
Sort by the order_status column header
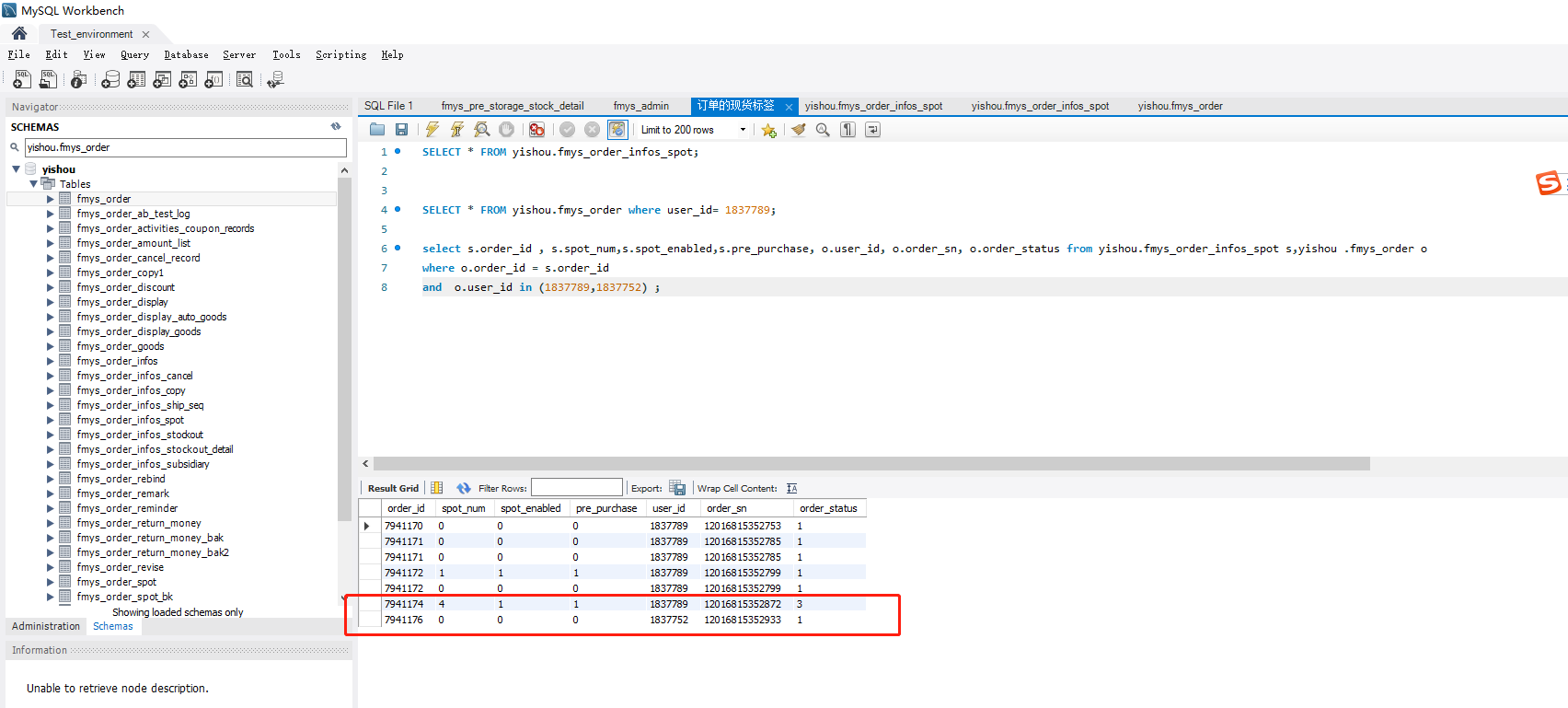pos(828,508)
